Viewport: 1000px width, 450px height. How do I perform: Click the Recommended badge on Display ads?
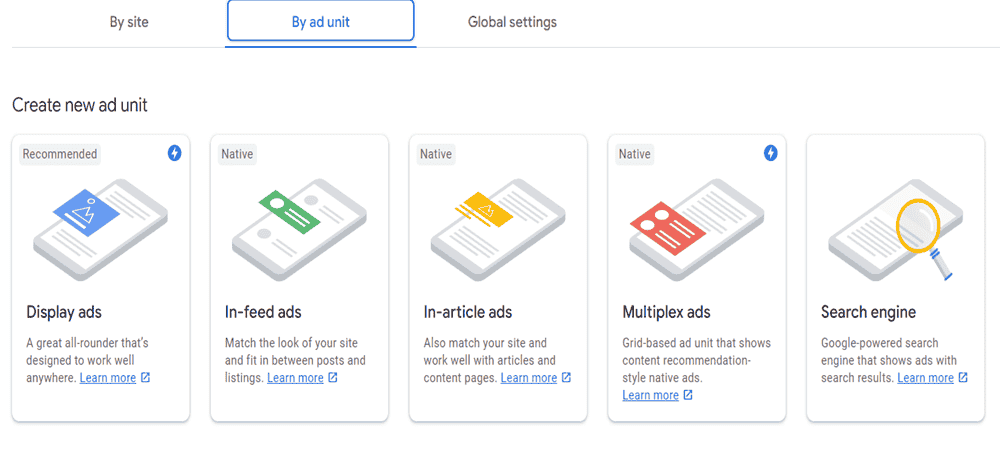[x=60, y=154]
